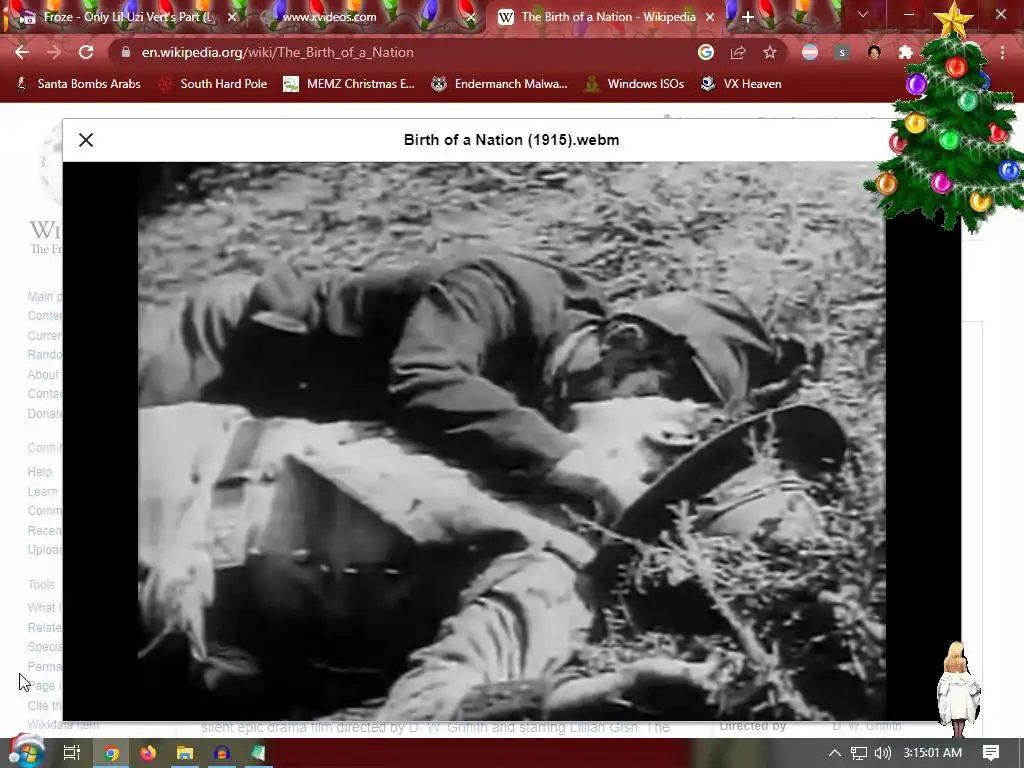Open the notification action center
The height and width of the screenshot is (768, 1024).
(991, 753)
